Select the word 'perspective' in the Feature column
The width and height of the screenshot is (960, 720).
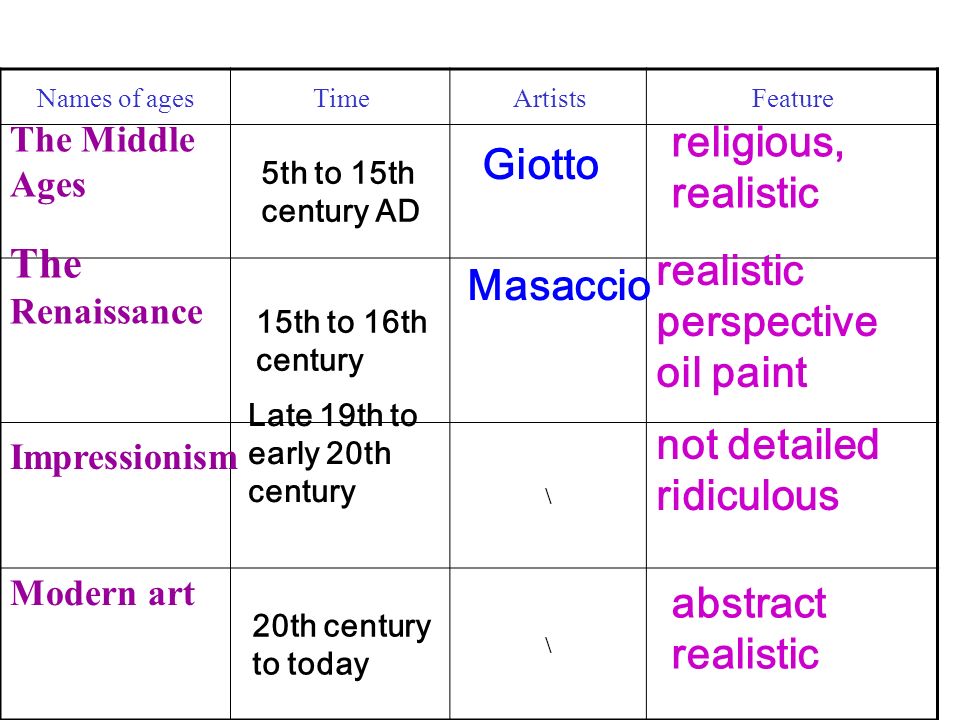(x=767, y=323)
